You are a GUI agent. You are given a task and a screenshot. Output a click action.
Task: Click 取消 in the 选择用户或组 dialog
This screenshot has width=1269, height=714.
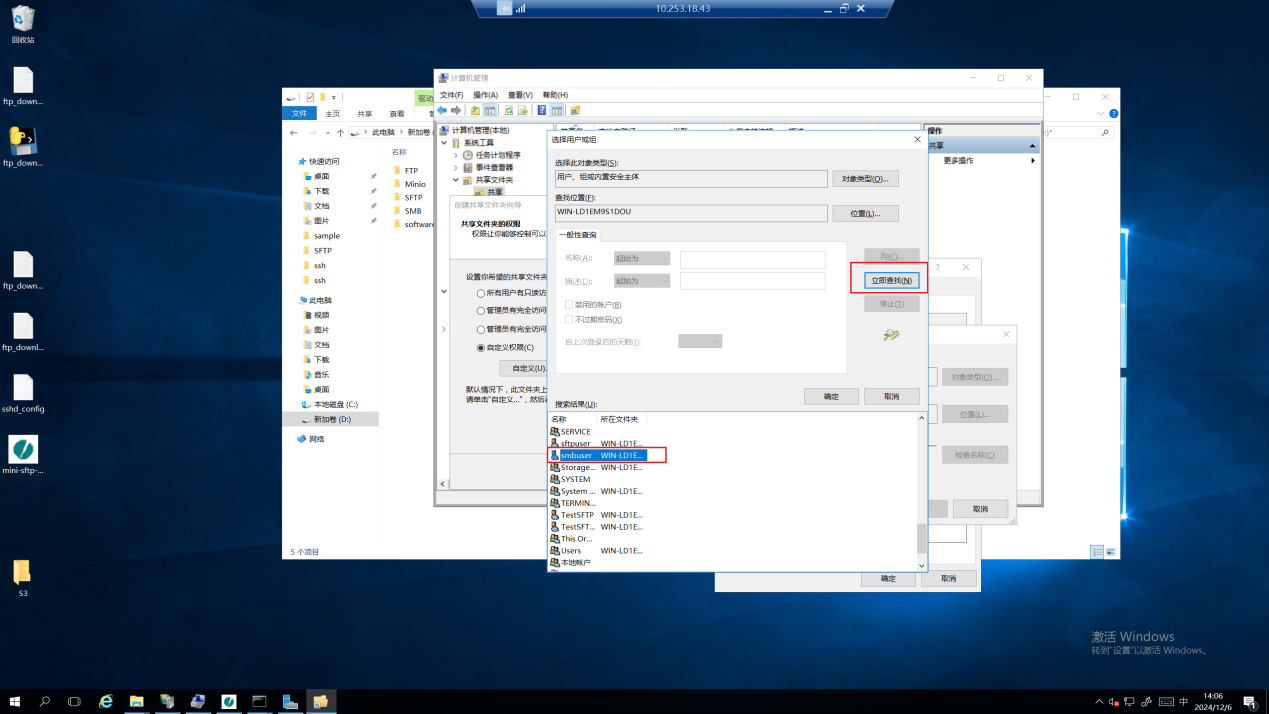(892, 397)
